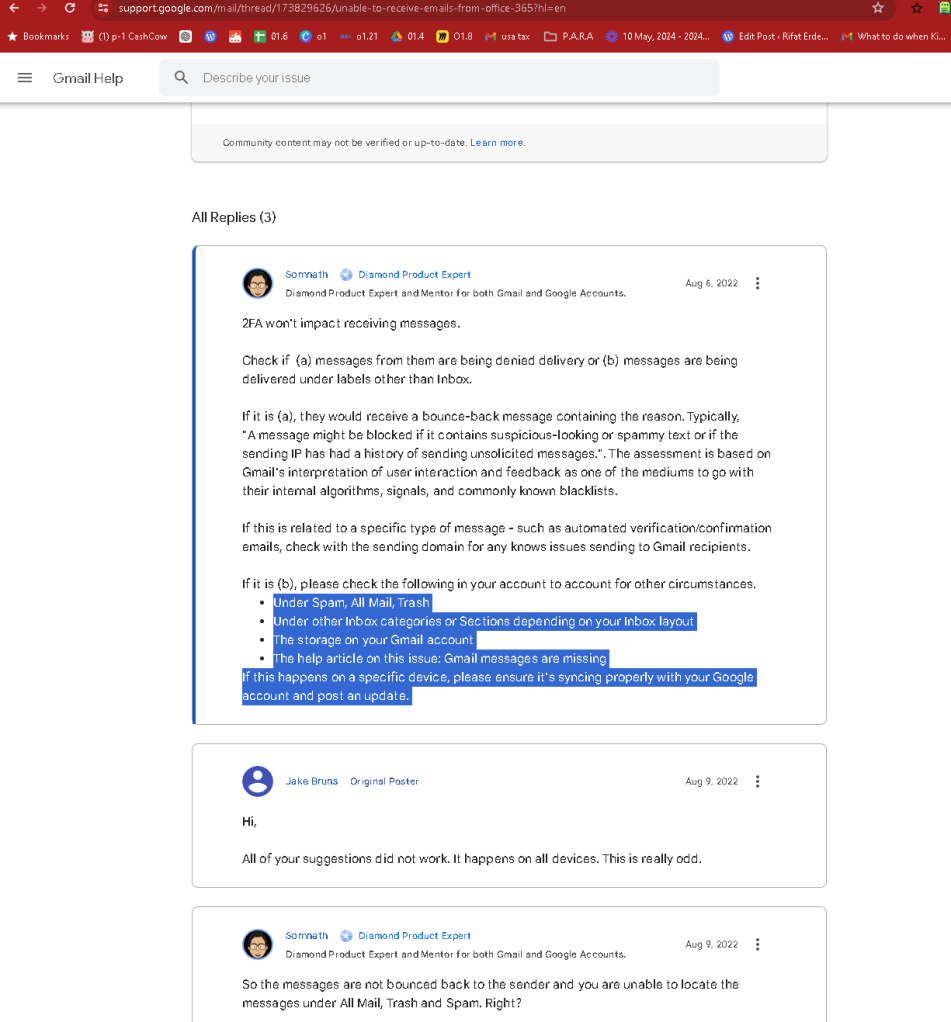
Task: Open the O1.8 yellow bookmark
Action: (x=454, y=36)
